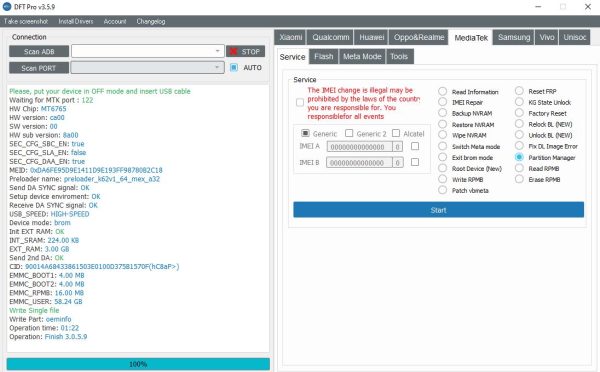Select the Service sub-tab
The width and height of the screenshot is (600, 372).
[x=292, y=57]
